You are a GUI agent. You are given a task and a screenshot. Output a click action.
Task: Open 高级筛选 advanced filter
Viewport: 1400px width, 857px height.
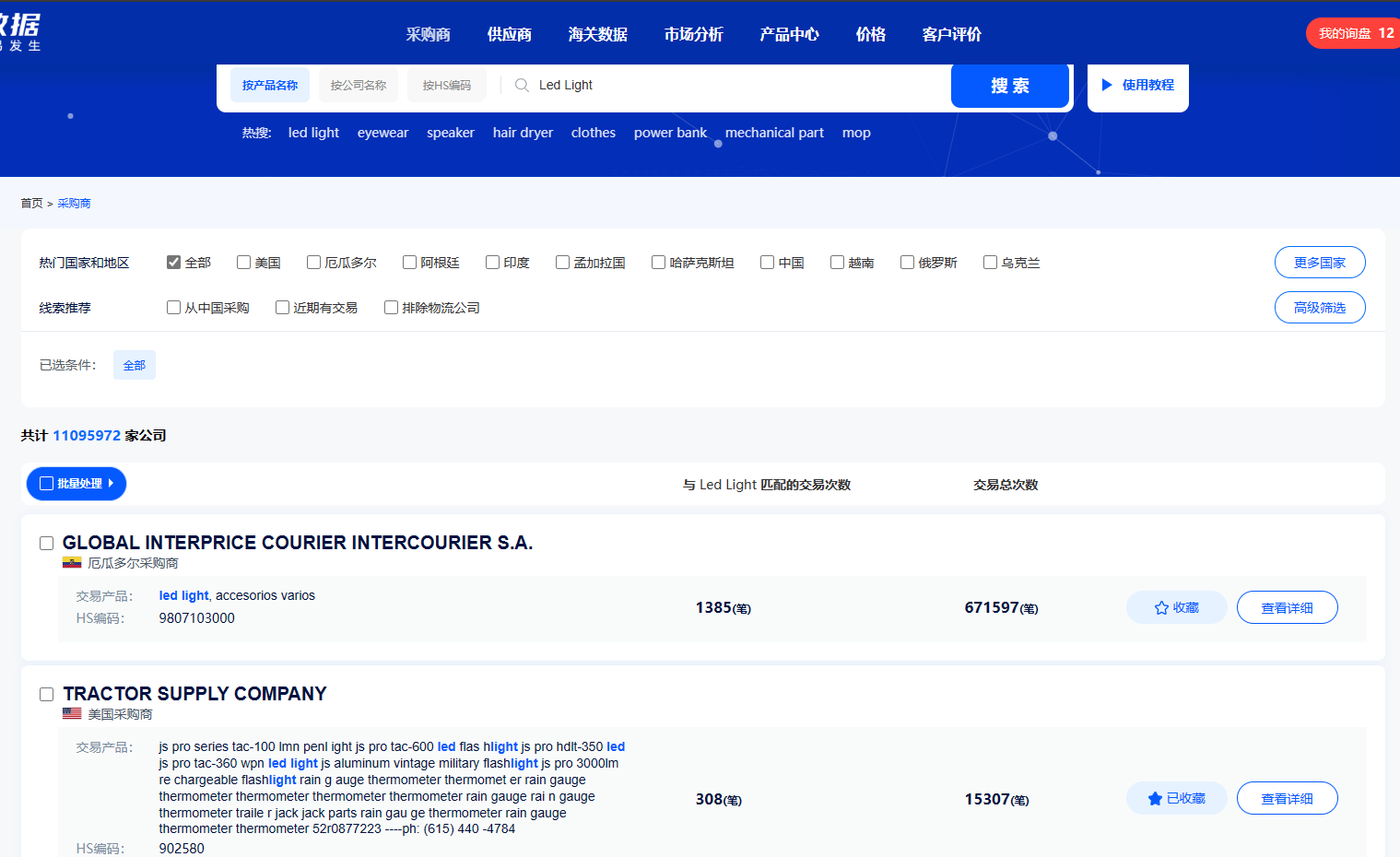[1320, 308]
